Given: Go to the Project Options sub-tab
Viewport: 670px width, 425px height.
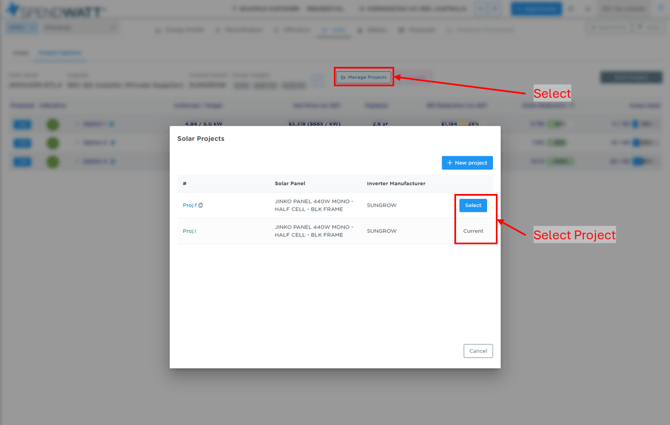Looking at the screenshot, I should [60, 53].
